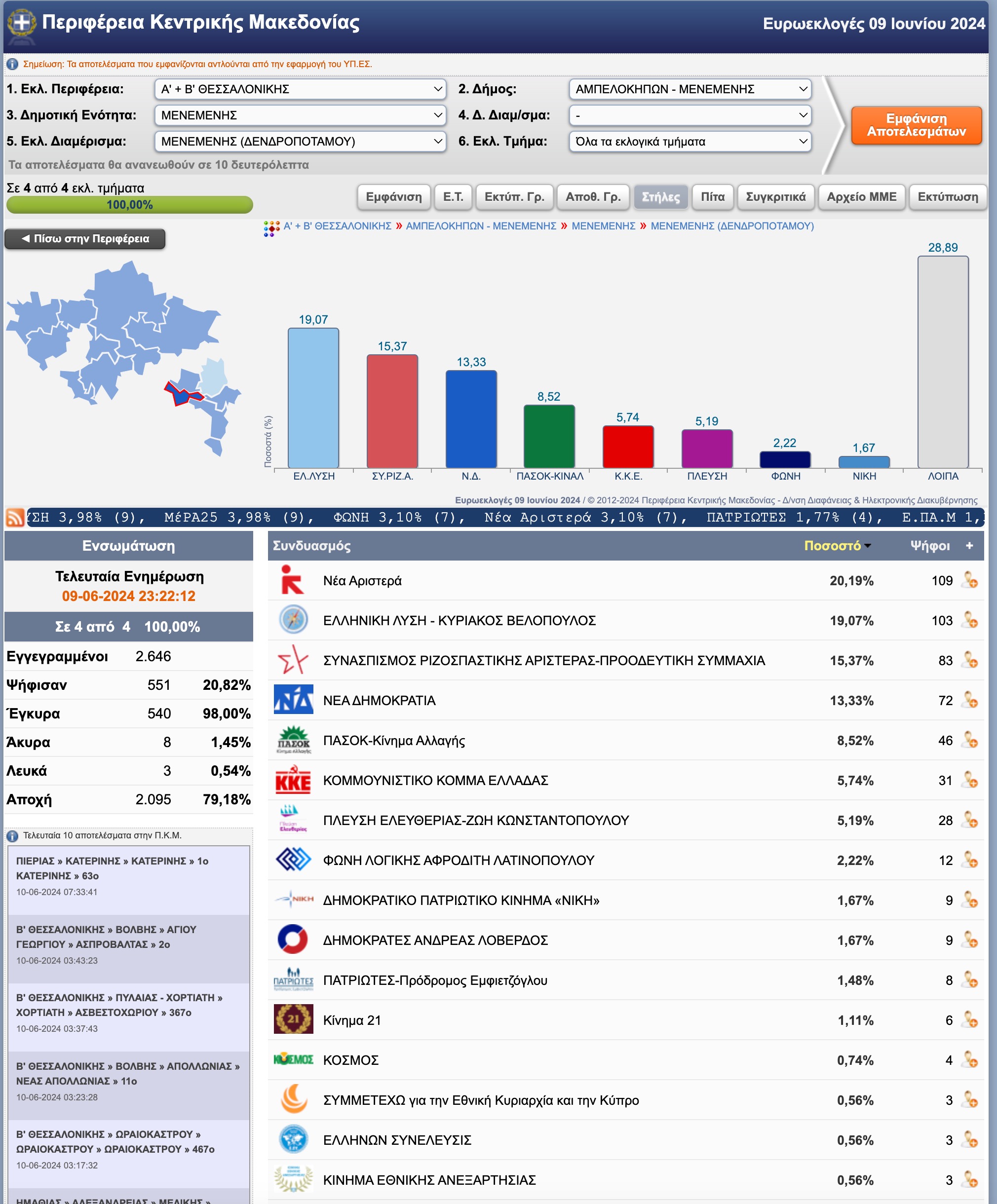997x1204 pixels.
Task: Open the Δ. Διαμ/σμα dropdown
Action: tap(690, 115)
